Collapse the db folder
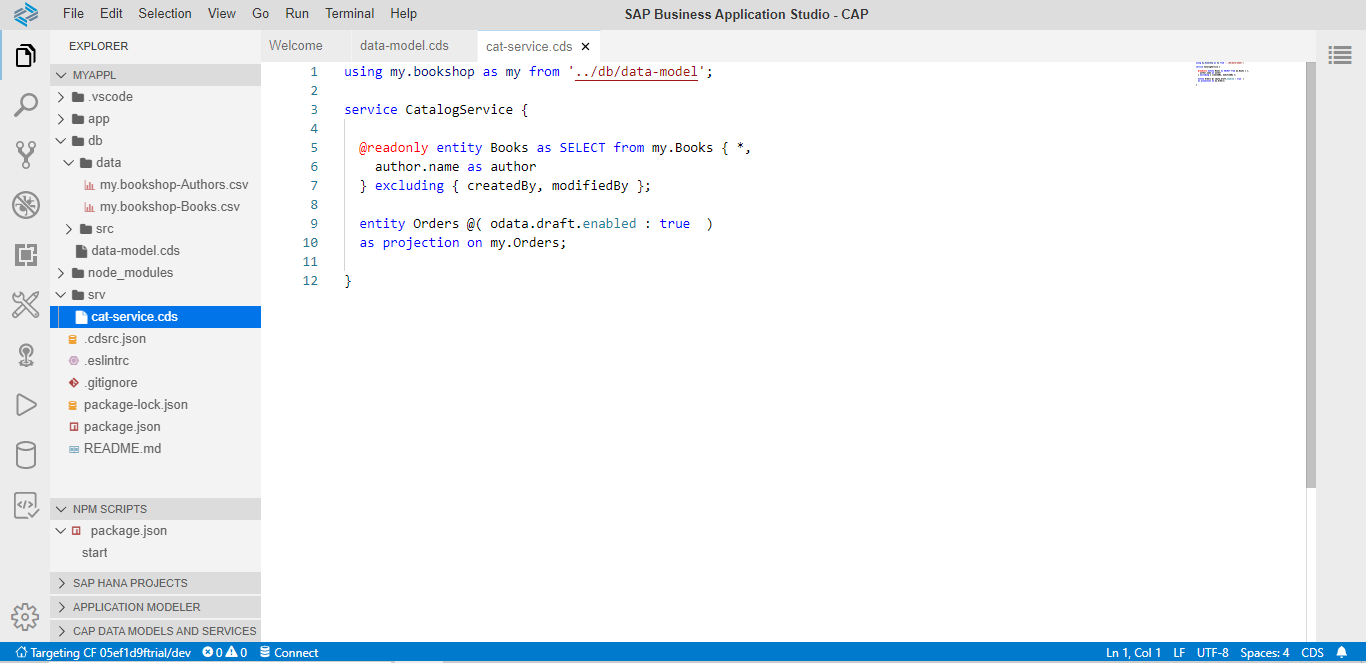 [x=95, y=141]
